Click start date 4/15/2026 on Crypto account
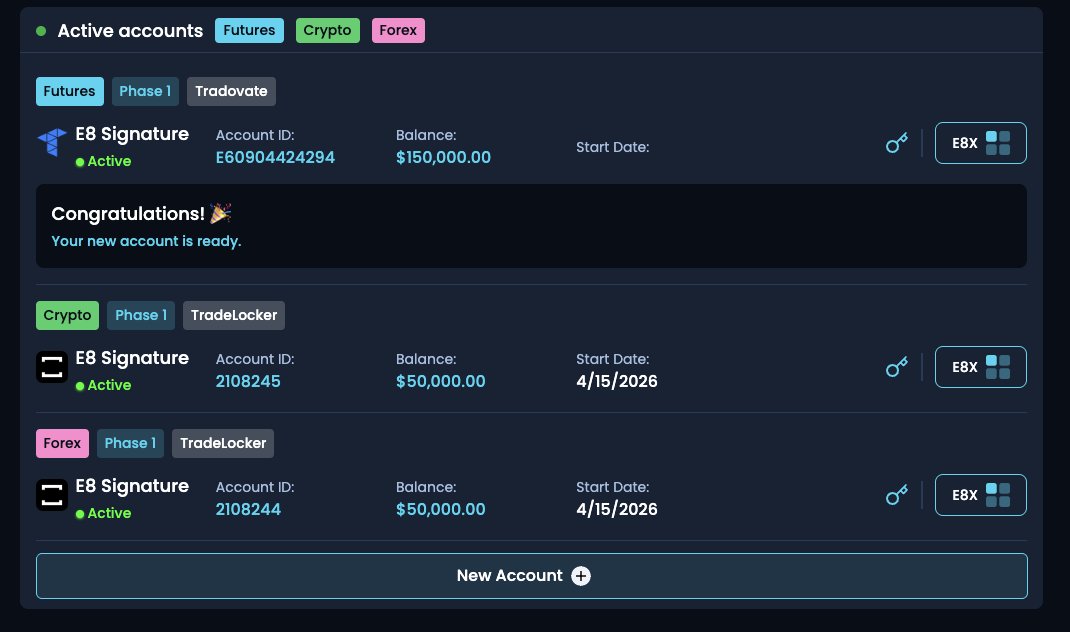 617,382
